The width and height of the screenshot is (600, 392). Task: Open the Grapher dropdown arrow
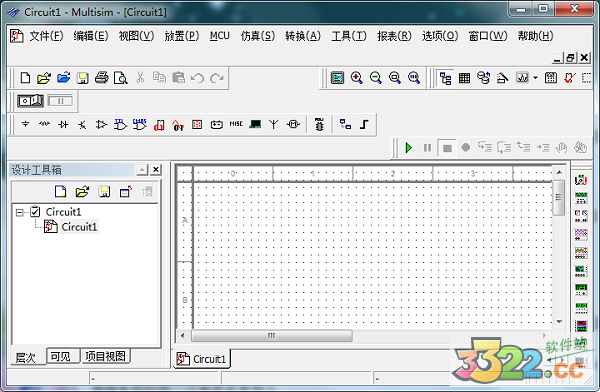(535, 78)
